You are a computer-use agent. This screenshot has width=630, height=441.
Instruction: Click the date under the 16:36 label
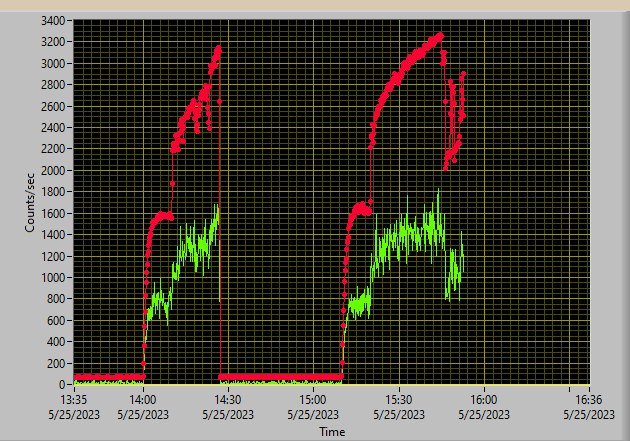coord(589,414)
